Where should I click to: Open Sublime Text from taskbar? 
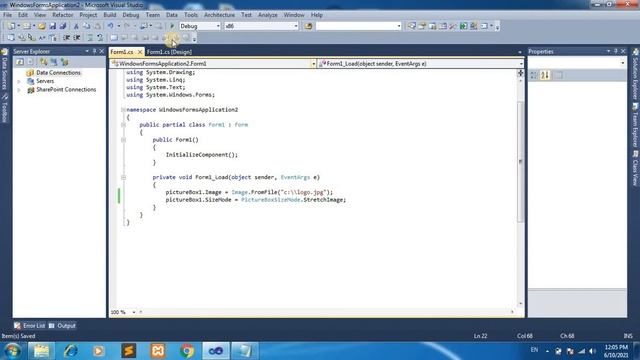128,351
